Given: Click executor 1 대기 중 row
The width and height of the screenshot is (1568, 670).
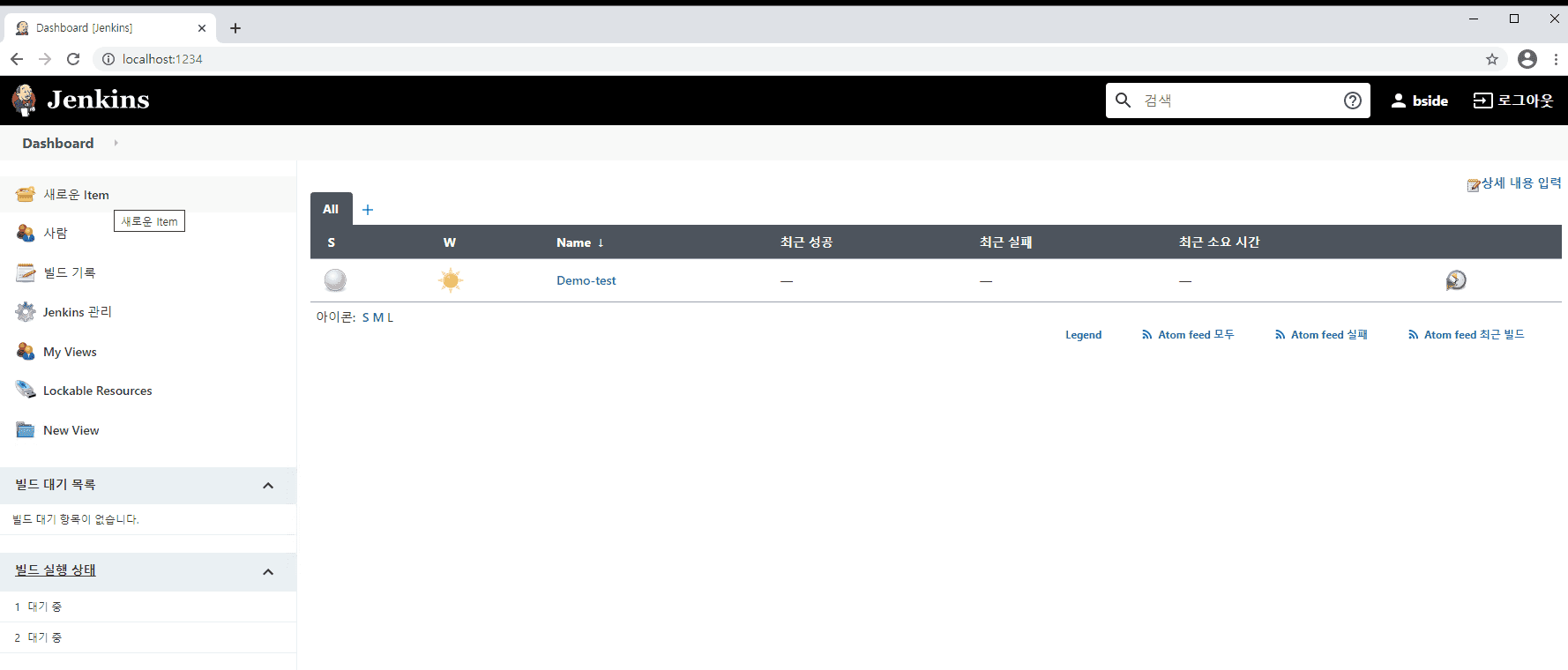Looking at the screenshot, I should point(148,607).
